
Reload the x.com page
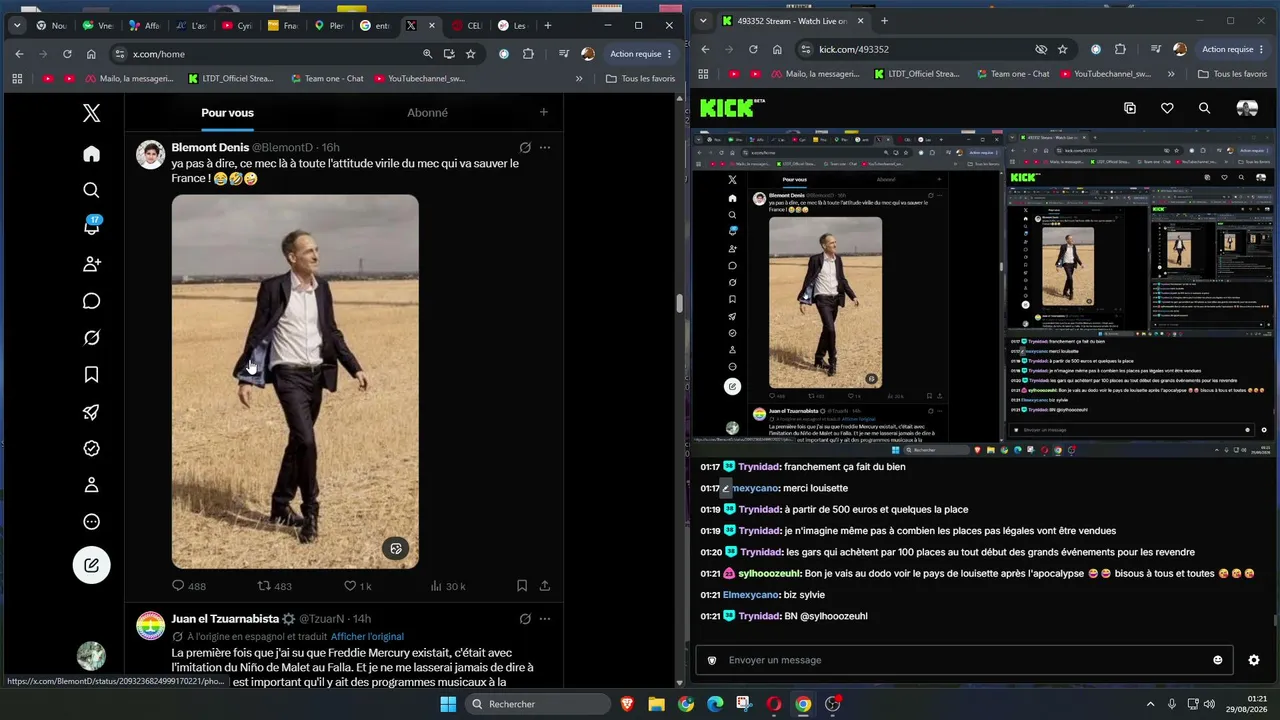pyautogui.click(x=67, y=54)
